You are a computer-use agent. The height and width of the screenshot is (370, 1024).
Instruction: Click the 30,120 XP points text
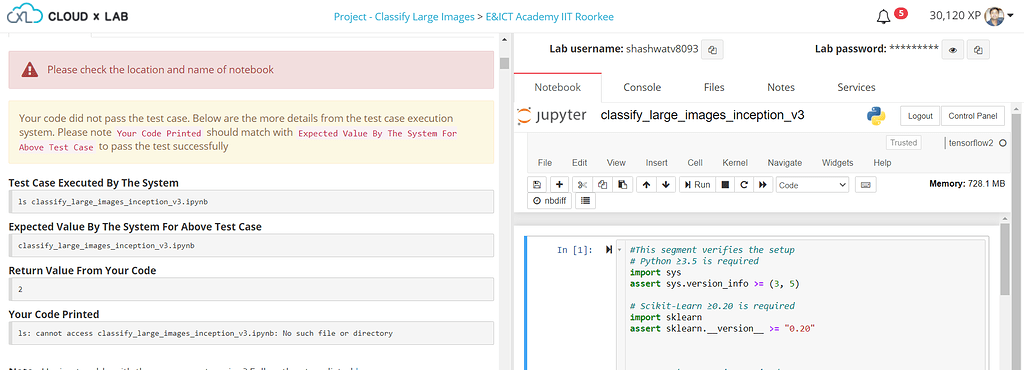pyautogui.click(x=955, y=16)
